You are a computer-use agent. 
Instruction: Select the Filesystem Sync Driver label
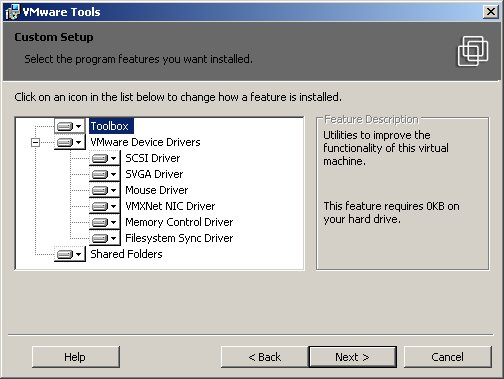(179, 238)
